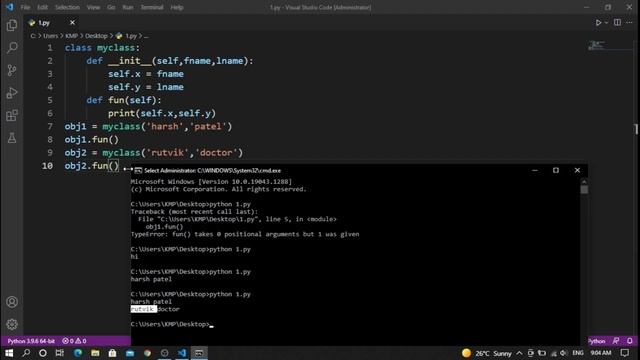The image size is (640, 360).
Task: Open the Go menu
Action: pyautogui.click(x=111, y=7)
